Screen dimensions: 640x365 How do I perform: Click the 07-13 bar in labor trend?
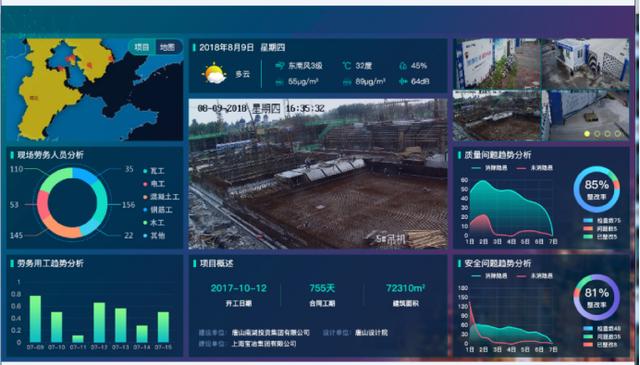[121, 325]
